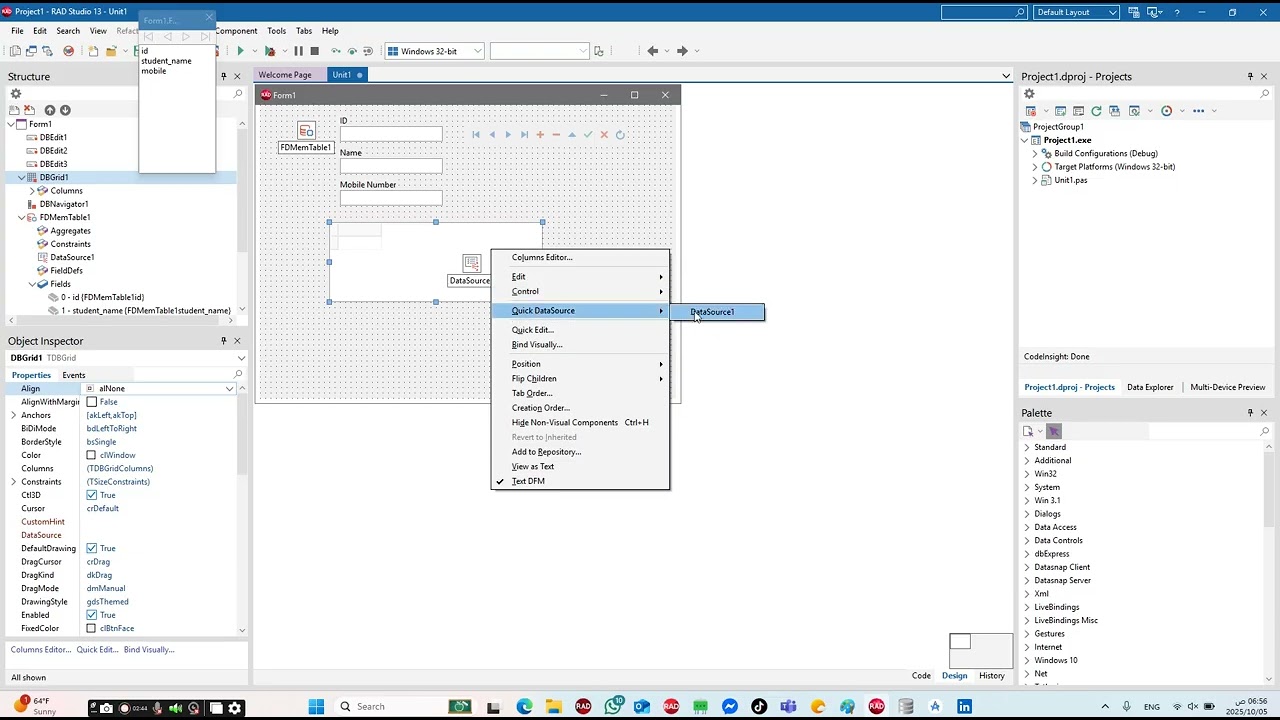The height and width of the screenshot is (720, 1280).
Task: Click the DBNavigator delete record minus icon
Action: point(556,135)
